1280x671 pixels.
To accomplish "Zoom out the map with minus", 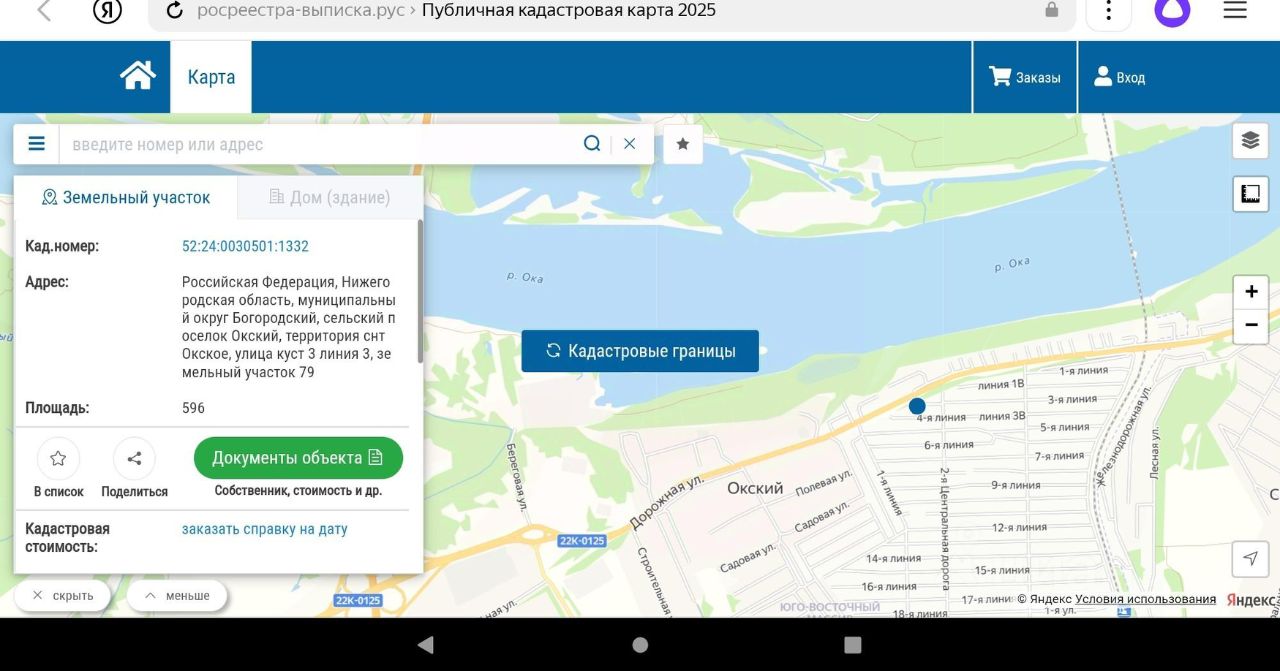I will [1251, 326].
